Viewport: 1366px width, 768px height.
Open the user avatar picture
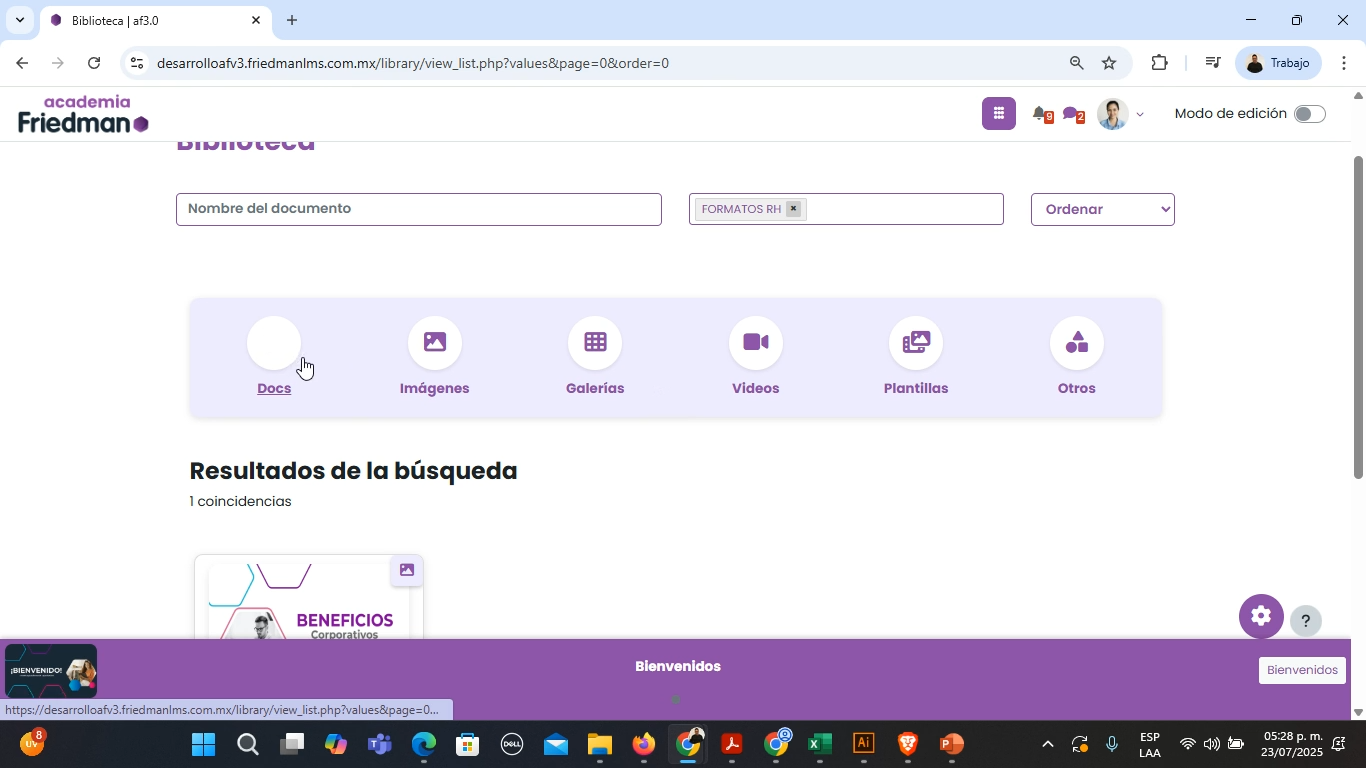1112,114
